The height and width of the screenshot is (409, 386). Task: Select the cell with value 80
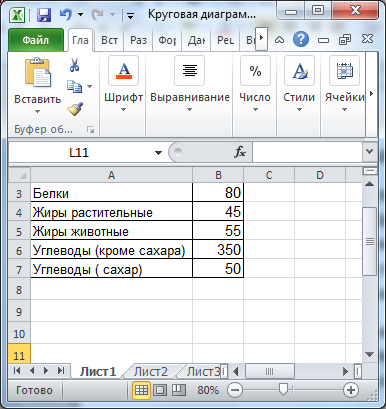coord(218,193)
